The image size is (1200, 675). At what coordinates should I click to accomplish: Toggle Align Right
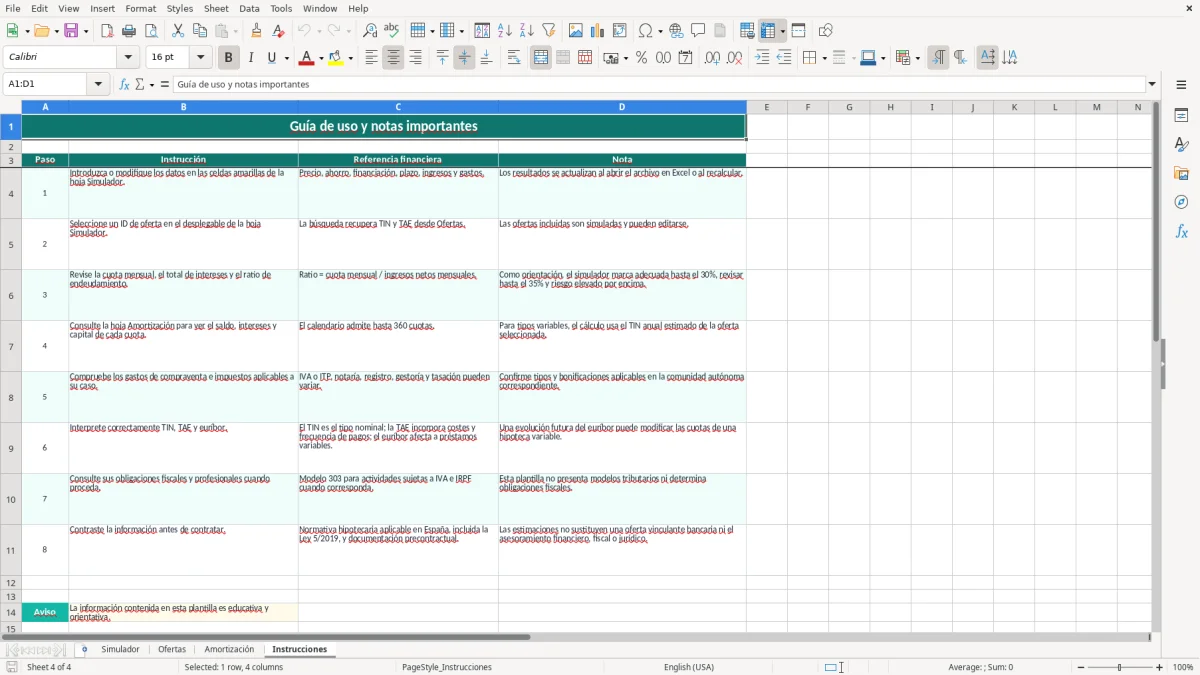coord(415,58)
